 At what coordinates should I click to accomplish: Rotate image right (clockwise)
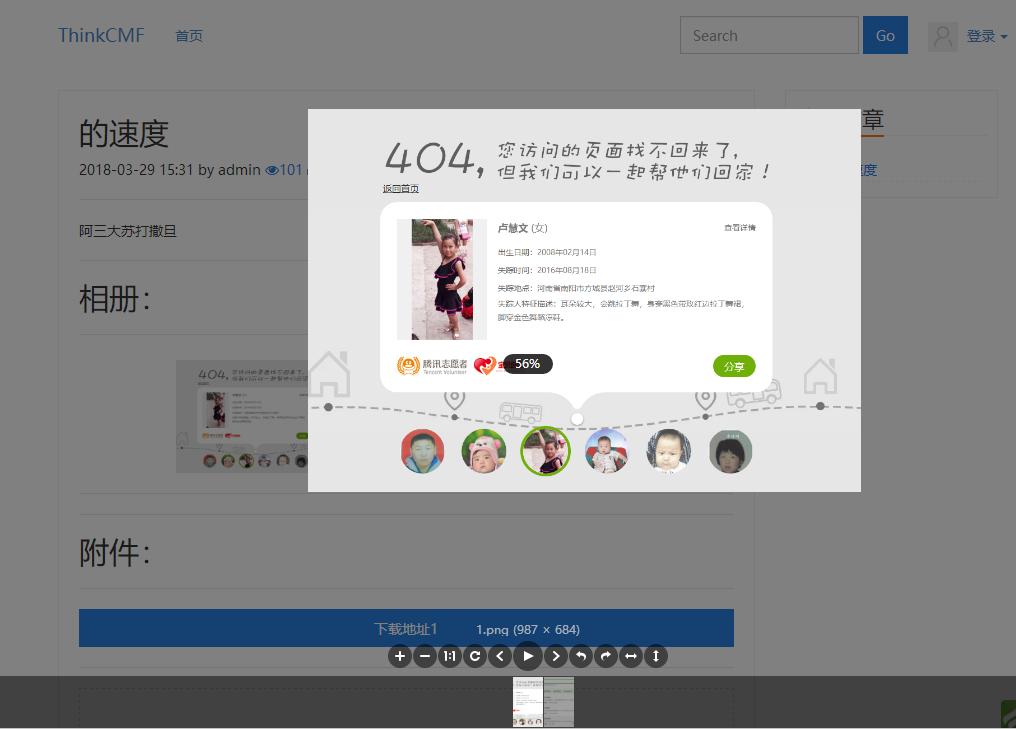point(606,657)
